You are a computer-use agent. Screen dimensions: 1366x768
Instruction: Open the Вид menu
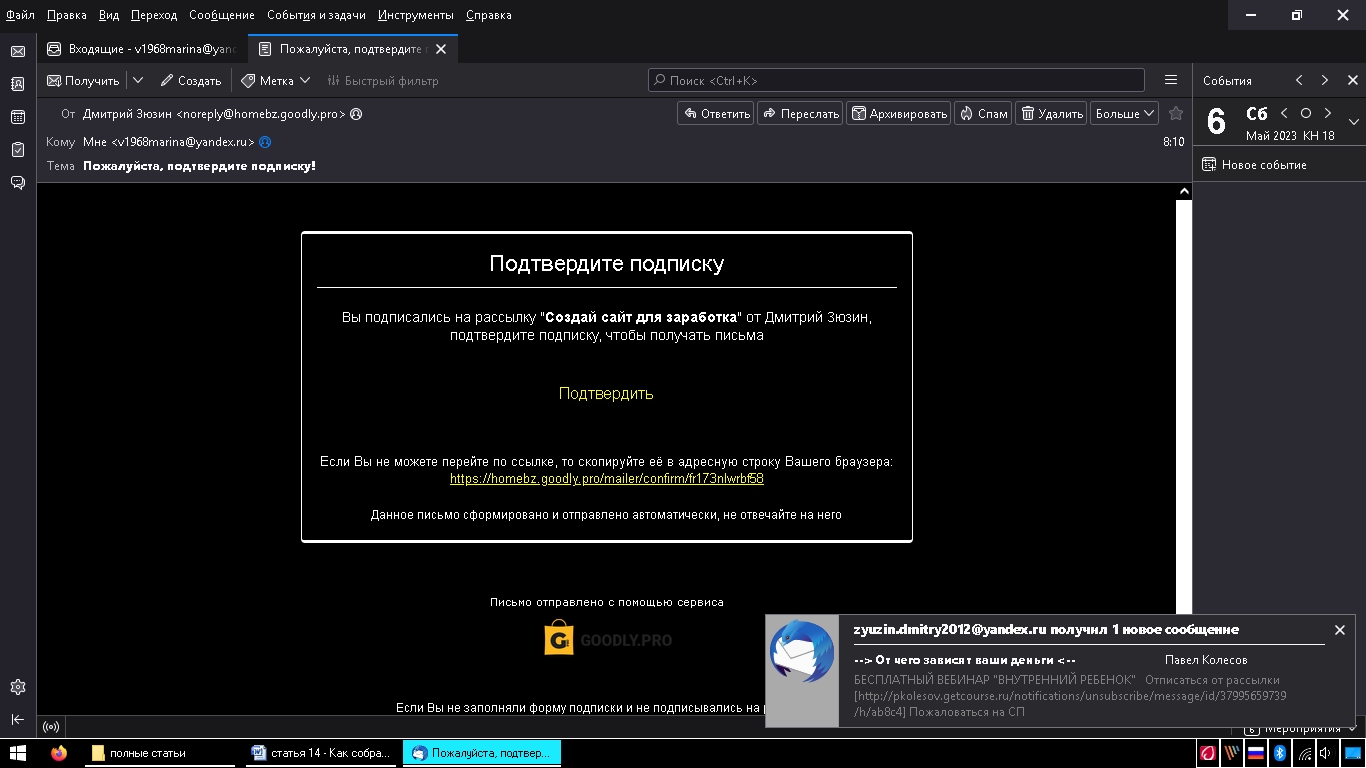tap(109, 15)
